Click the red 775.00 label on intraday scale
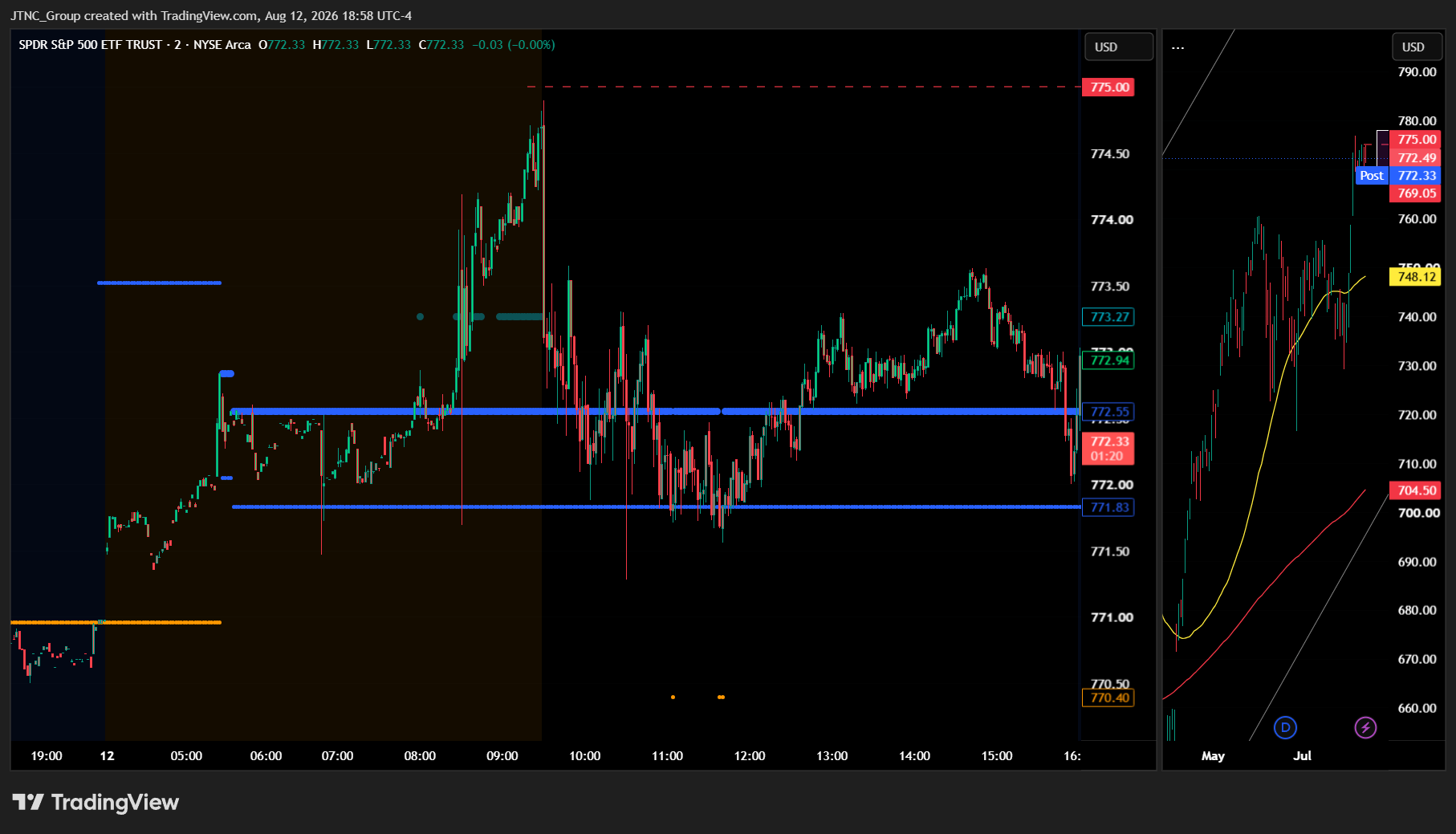 coord(1108,87)
